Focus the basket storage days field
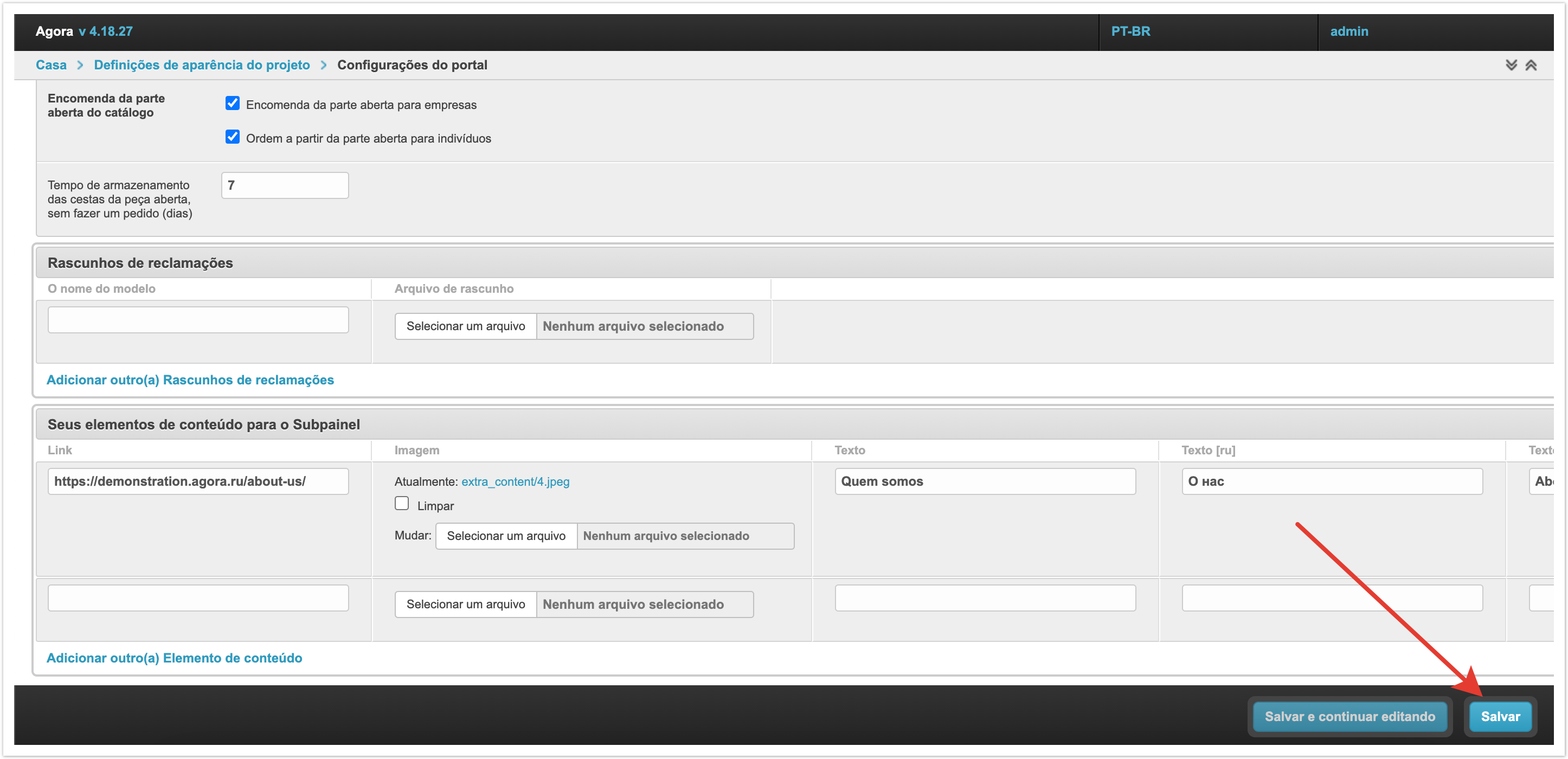 (x=285, y=185)
